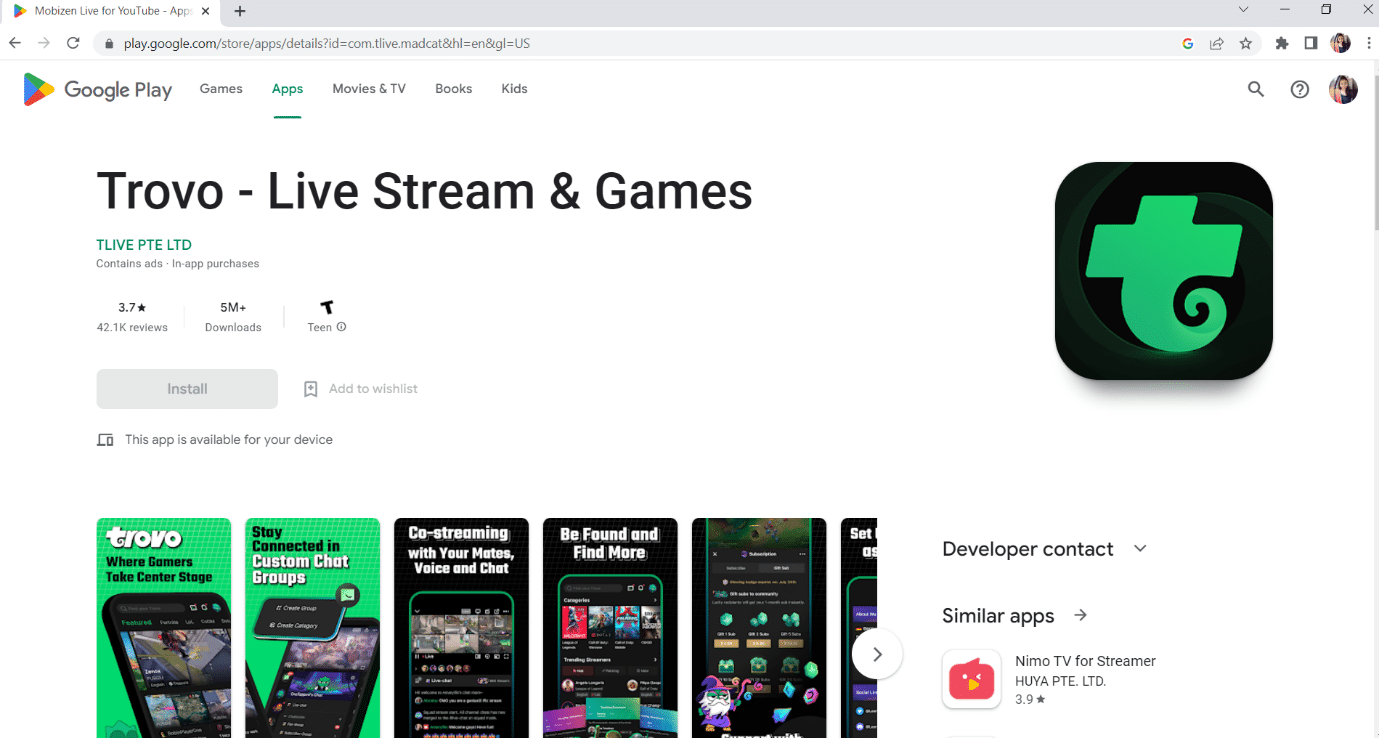Screen dimensions: 1379x738
Task: Open Similar apps arrow
Action: (1080, 615)
